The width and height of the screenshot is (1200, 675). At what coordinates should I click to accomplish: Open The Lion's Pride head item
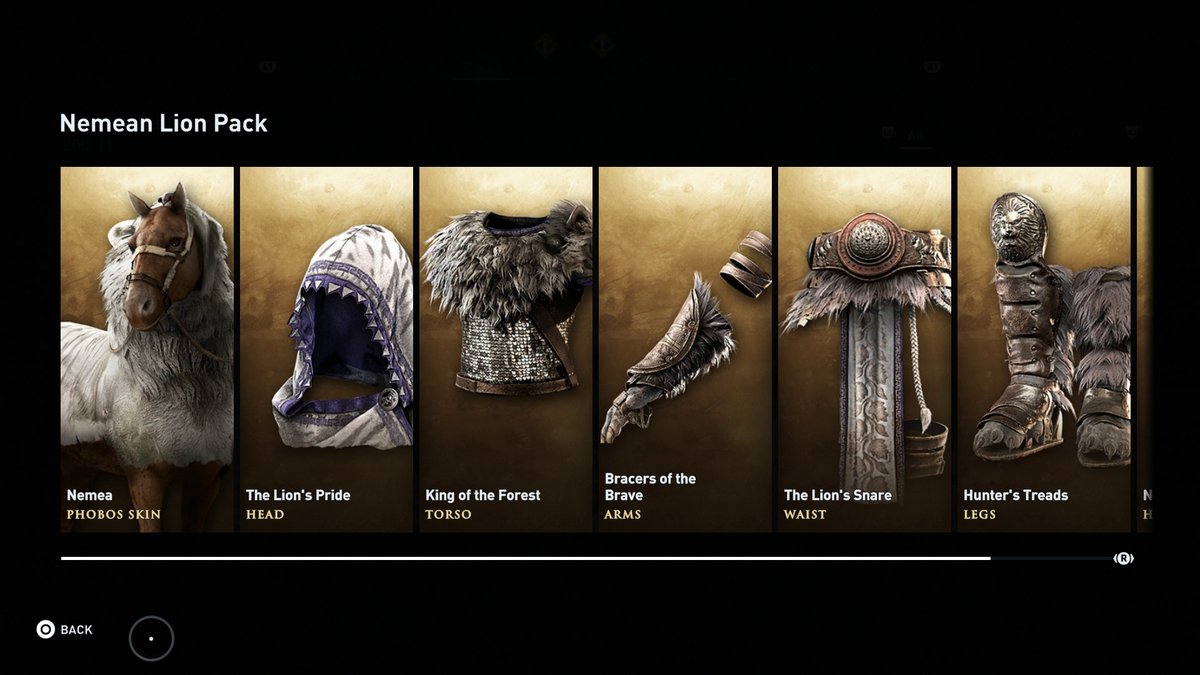pyautogui.click(x=326, y=349)
